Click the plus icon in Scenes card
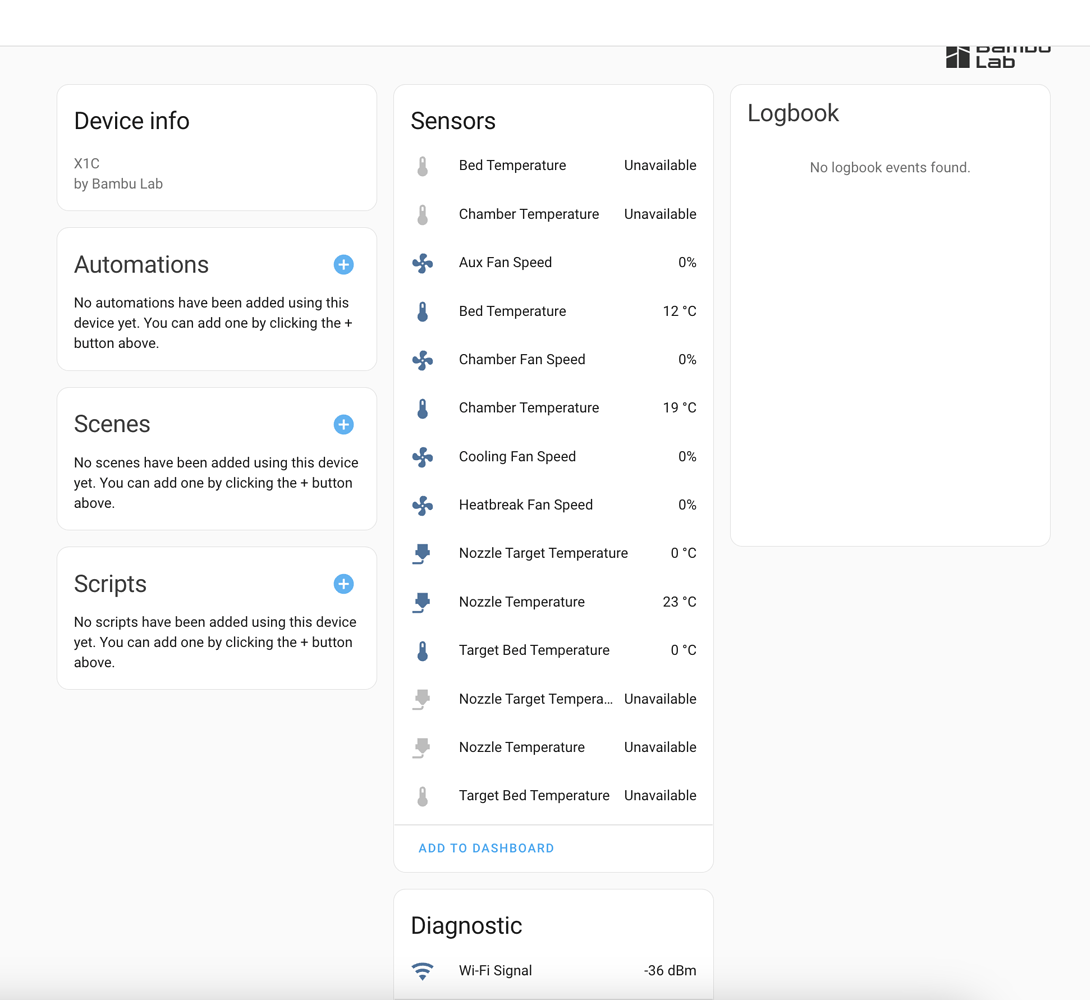 click(x=343, y=425)
